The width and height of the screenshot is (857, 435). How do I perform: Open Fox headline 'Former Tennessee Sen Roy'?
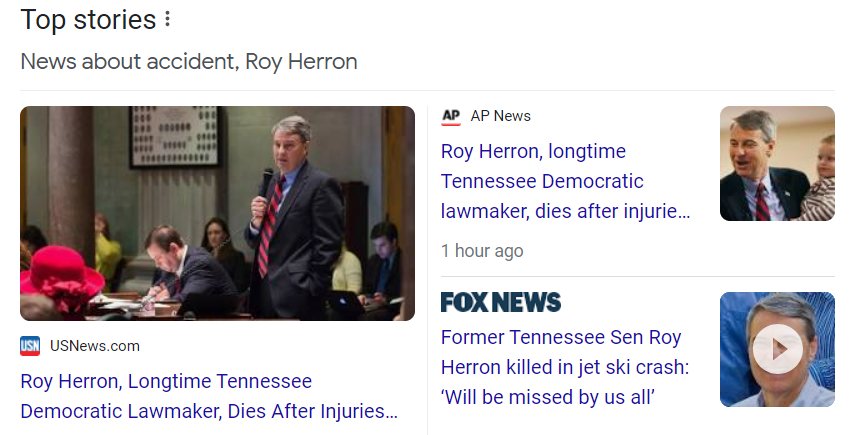[x=564, y=337]
